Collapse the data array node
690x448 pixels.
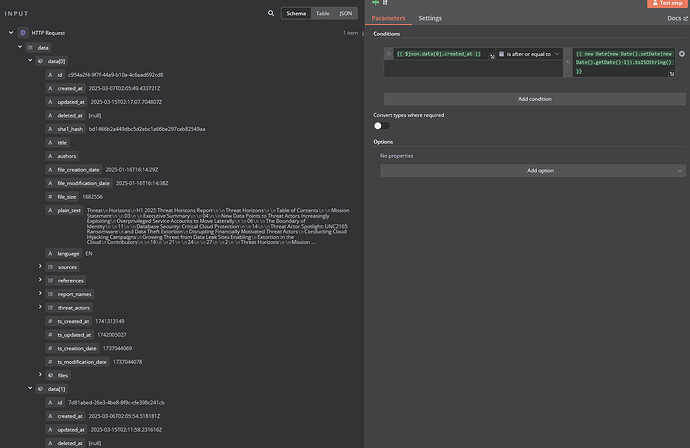20,47
